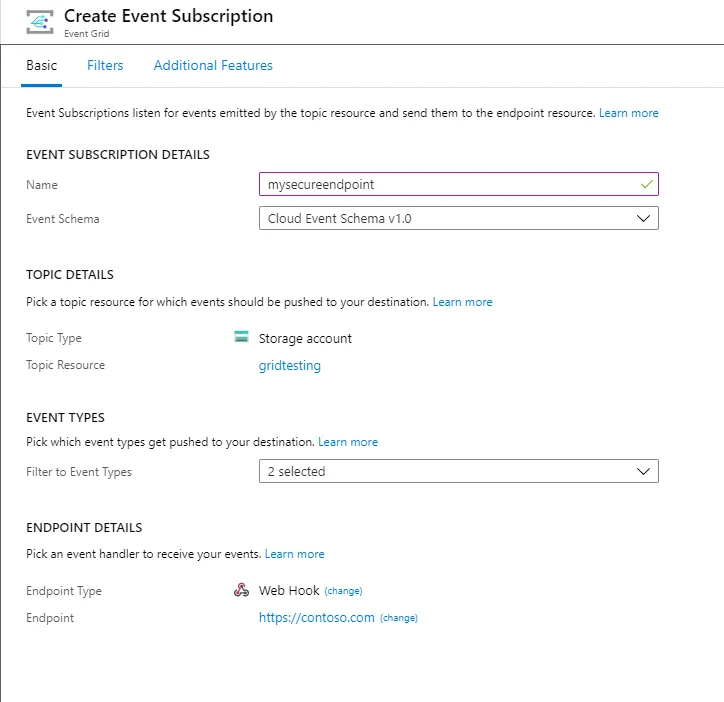Image resolution: width=724 pixels, height=702 pixels.
Task: Click the event types dropdown chevron arrow
Action: coord(644,471)
